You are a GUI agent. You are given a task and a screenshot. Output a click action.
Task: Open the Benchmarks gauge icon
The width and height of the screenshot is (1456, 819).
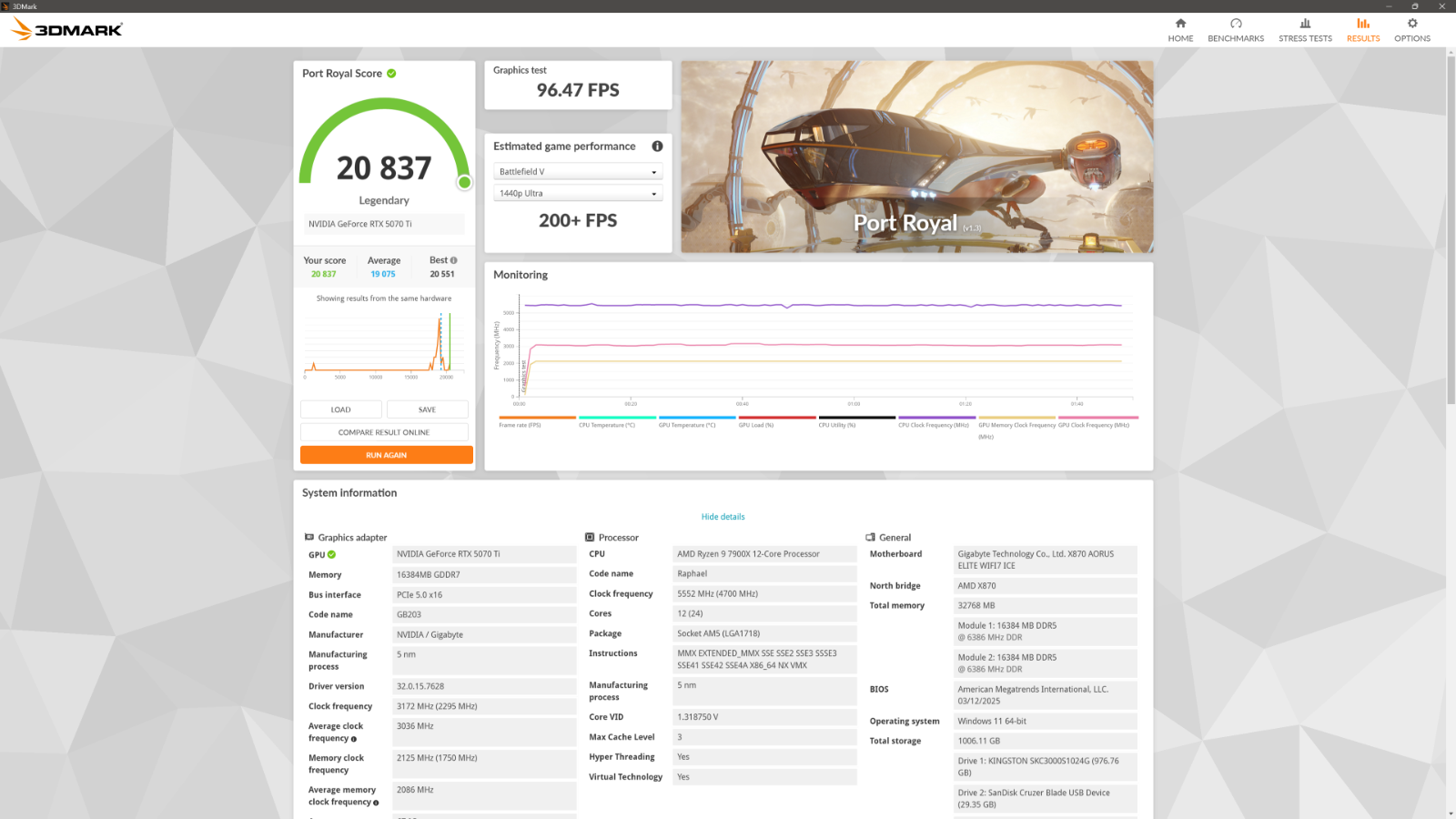[x=1236, y=24]
